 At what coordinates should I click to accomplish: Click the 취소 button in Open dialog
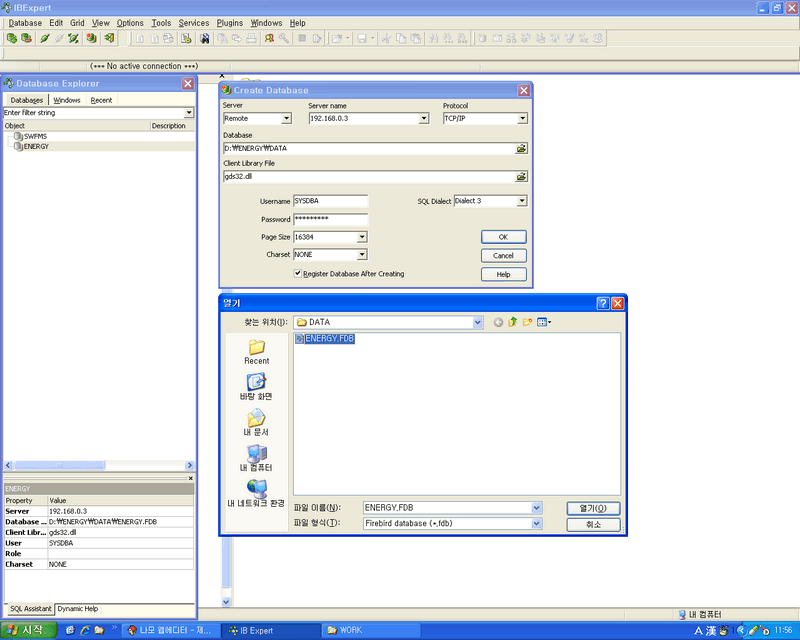[x=593, y=525]
